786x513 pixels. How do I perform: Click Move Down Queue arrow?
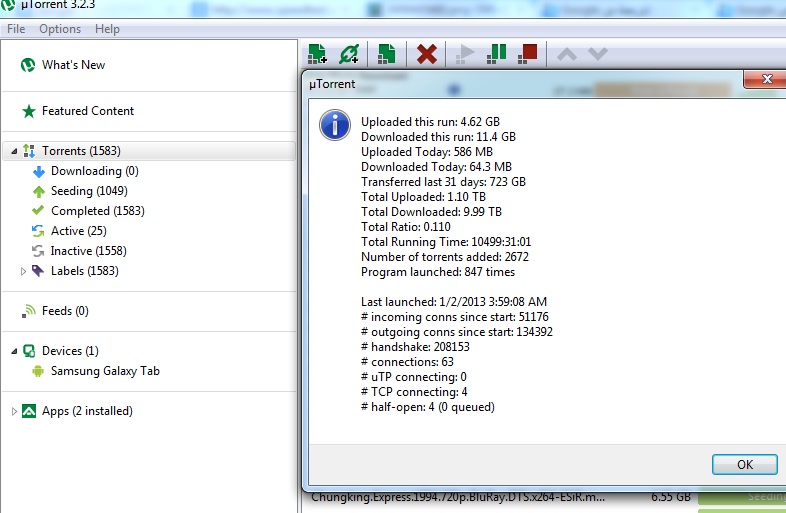tap(598, 54)
